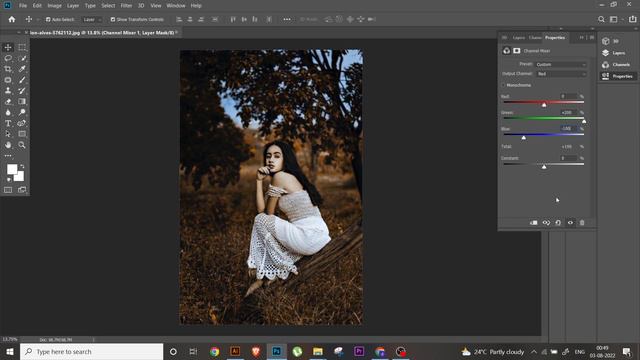This screenshot has height=360, width=640.
Task: Open the Output Channel Red dropdown
Action: [561, 74]
